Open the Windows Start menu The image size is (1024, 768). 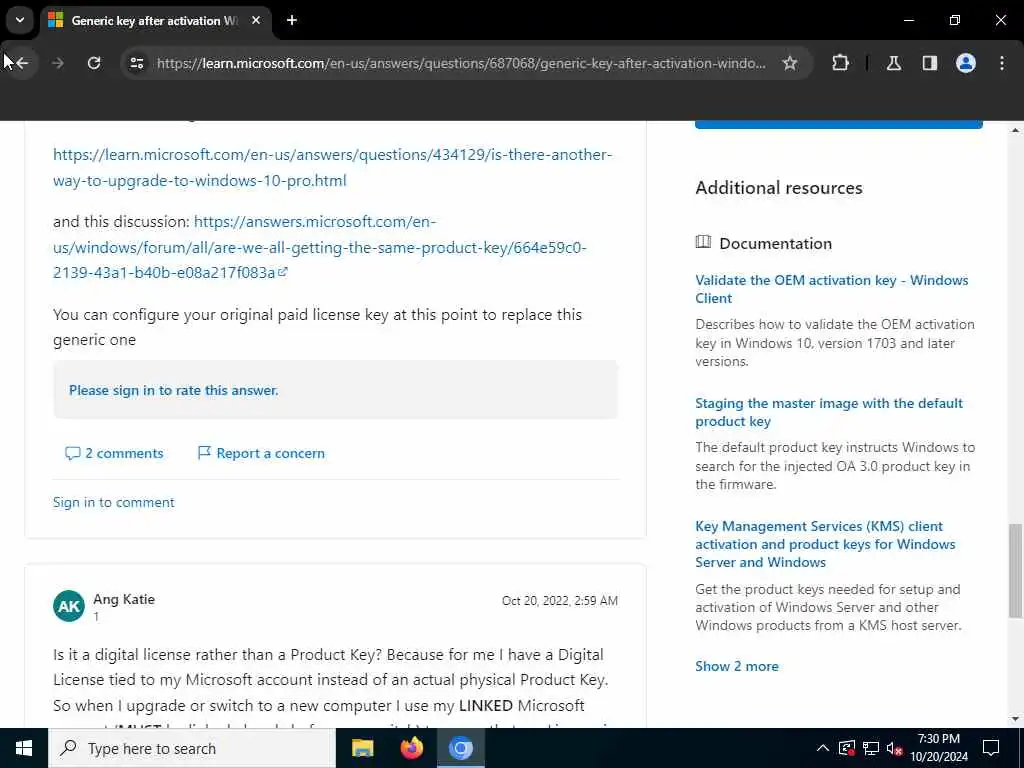24,748
